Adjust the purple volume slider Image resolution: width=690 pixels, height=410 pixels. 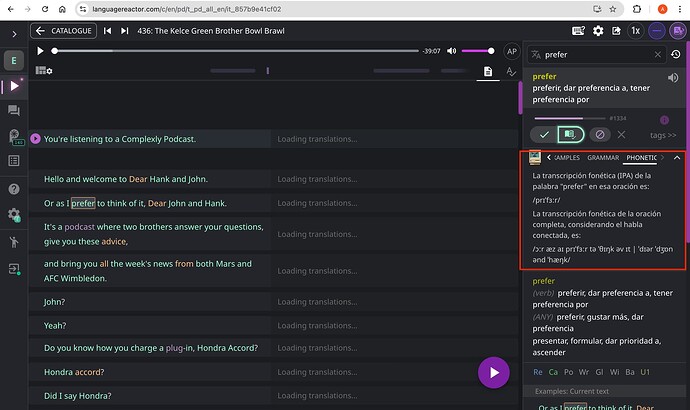point(478,51)
